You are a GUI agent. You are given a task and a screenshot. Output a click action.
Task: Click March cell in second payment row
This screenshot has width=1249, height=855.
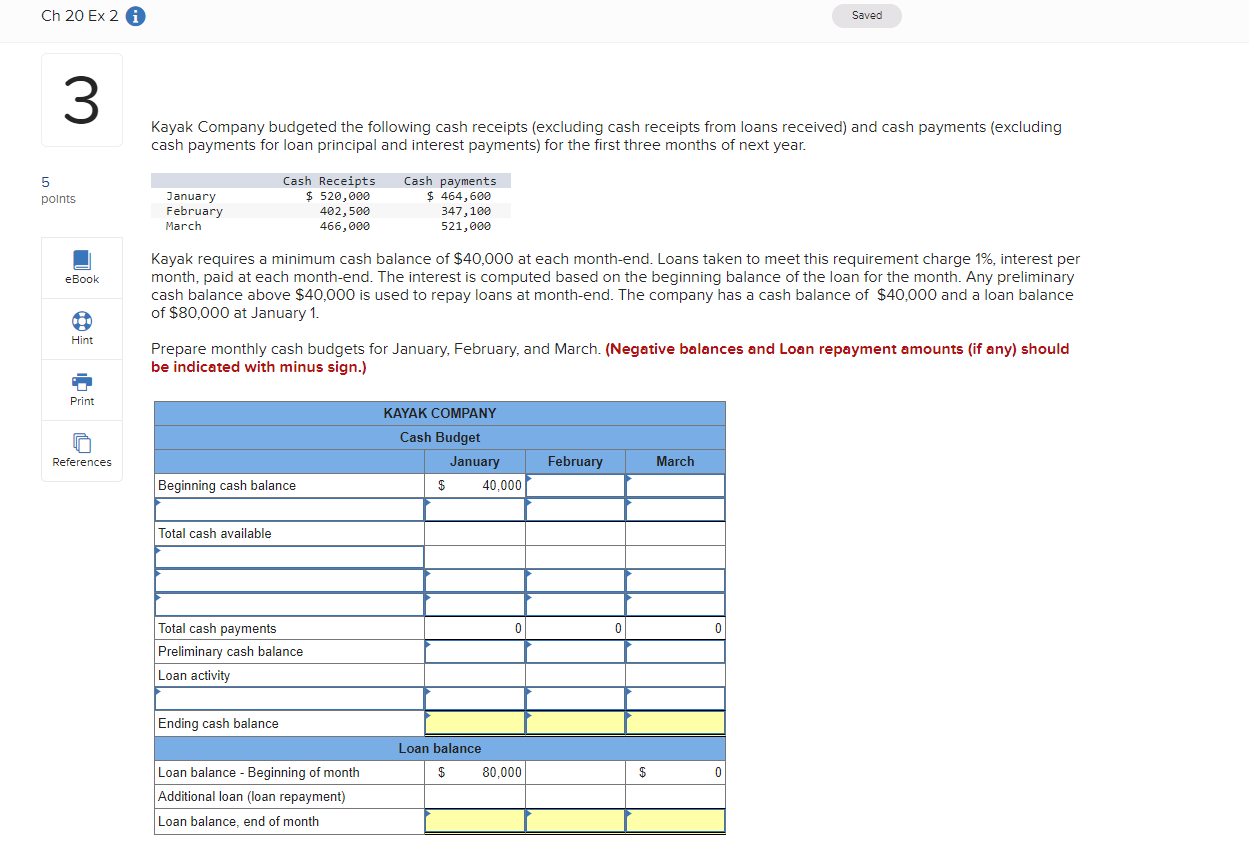click(x=676, y=580)
